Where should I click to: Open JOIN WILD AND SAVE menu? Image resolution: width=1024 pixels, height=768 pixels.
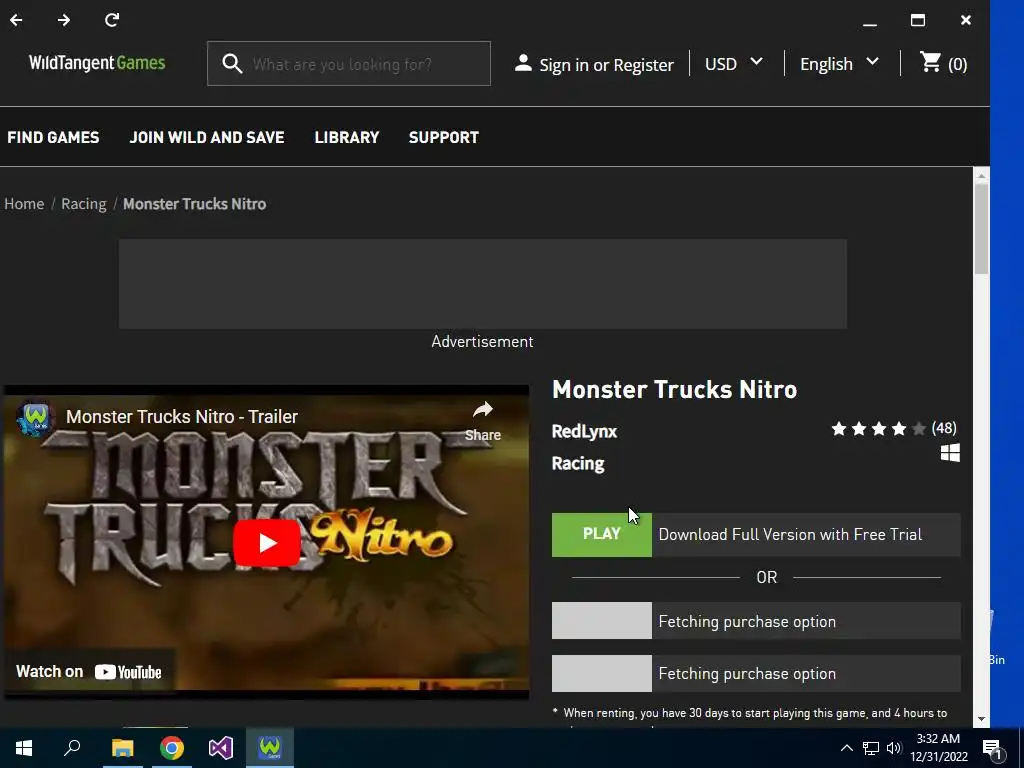point(207,137)
